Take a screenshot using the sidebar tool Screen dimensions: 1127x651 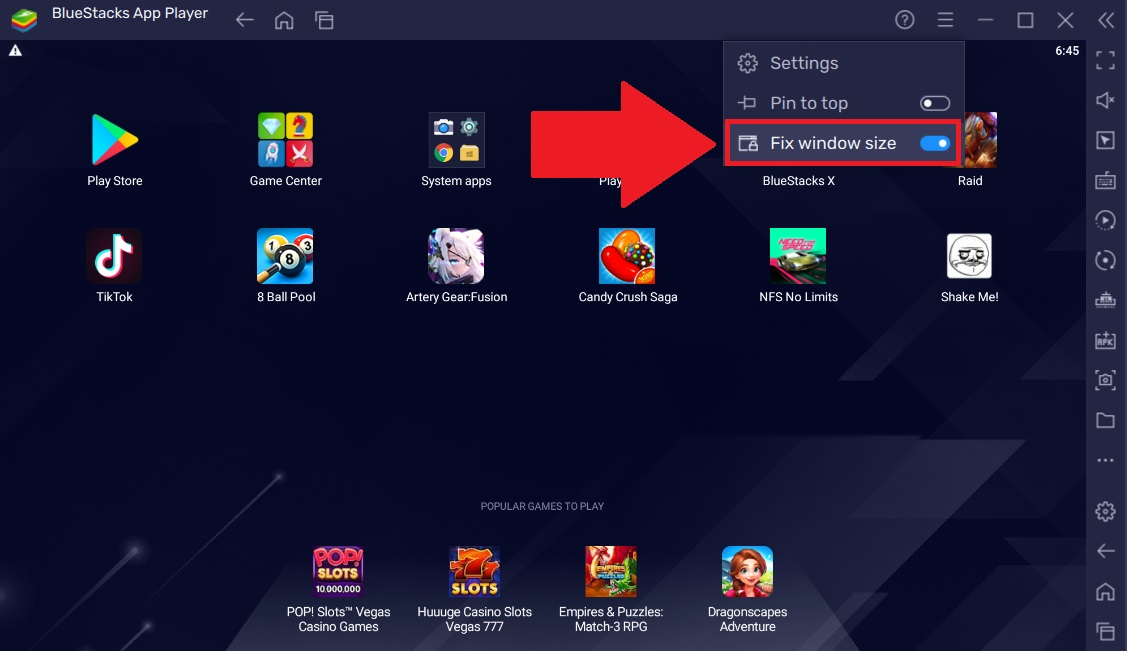tap(1105, 380)
